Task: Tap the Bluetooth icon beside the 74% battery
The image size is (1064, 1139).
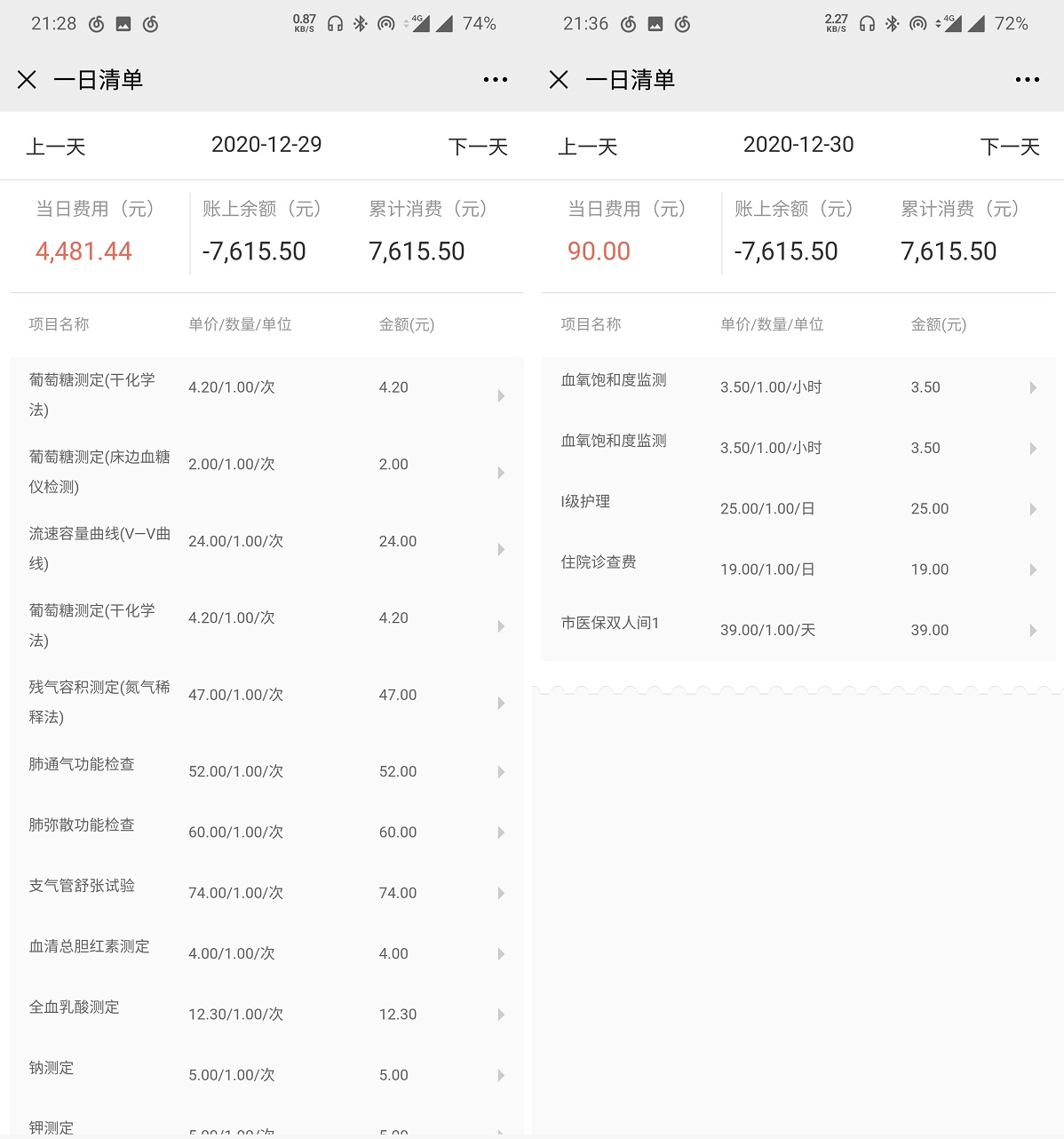Action: point(360,24)
